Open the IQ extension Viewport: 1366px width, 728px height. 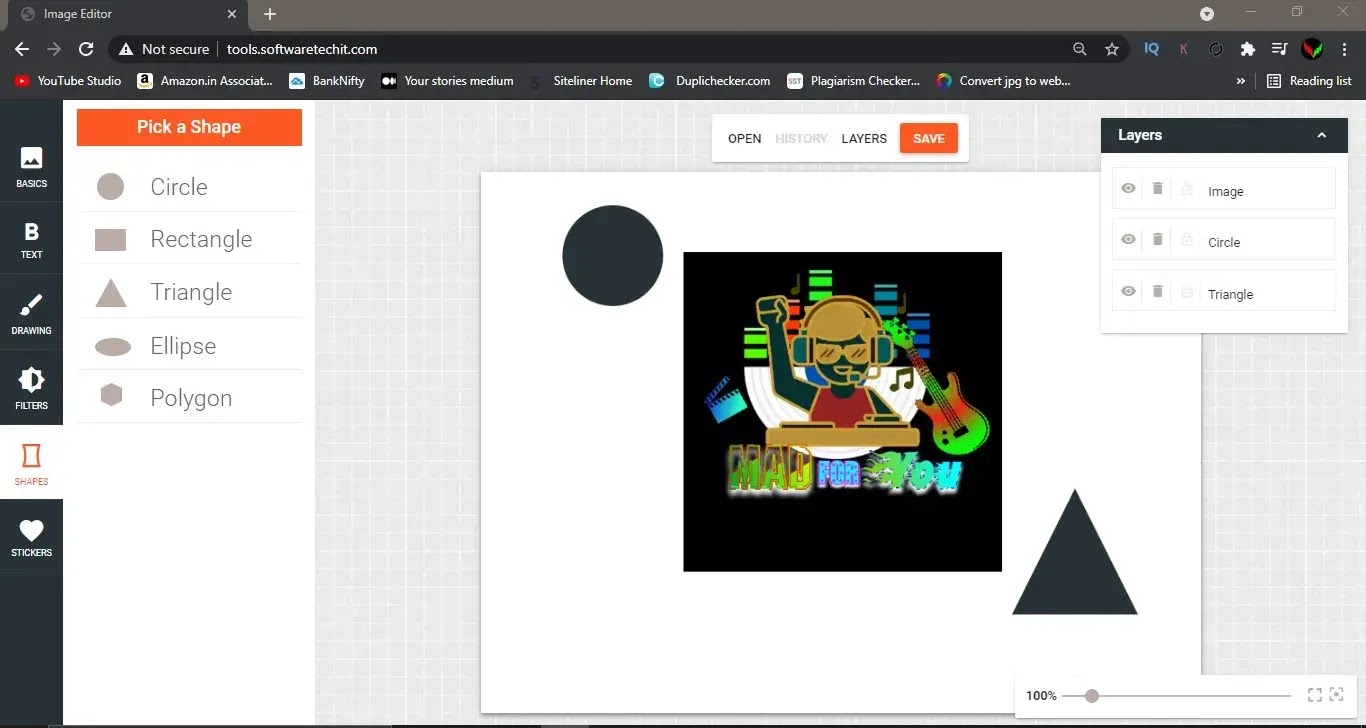point(1151,49)
